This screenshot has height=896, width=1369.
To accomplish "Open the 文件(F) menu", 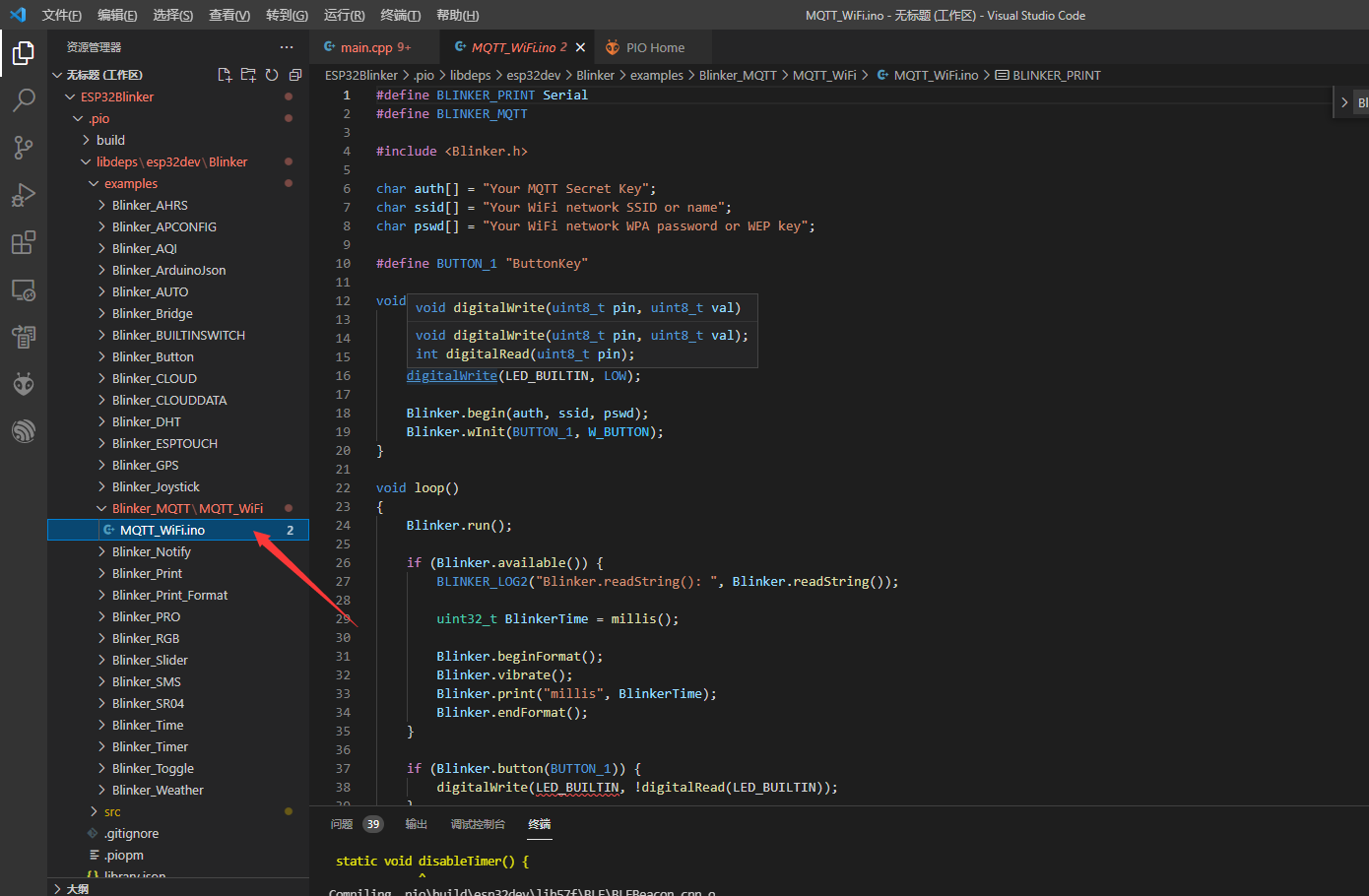I will [x=62, y=15].
